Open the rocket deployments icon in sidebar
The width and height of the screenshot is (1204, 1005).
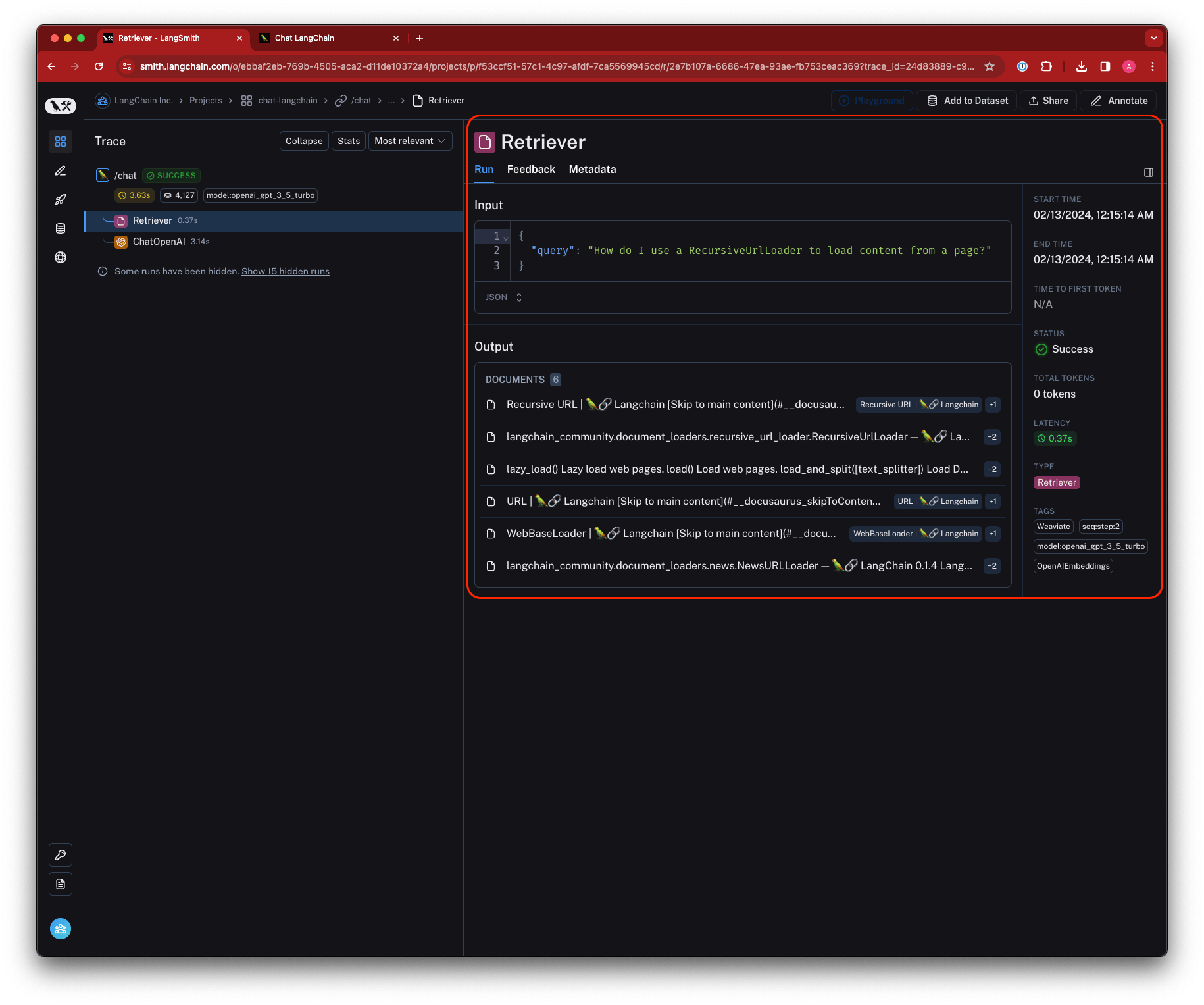(x=61, y=200)
